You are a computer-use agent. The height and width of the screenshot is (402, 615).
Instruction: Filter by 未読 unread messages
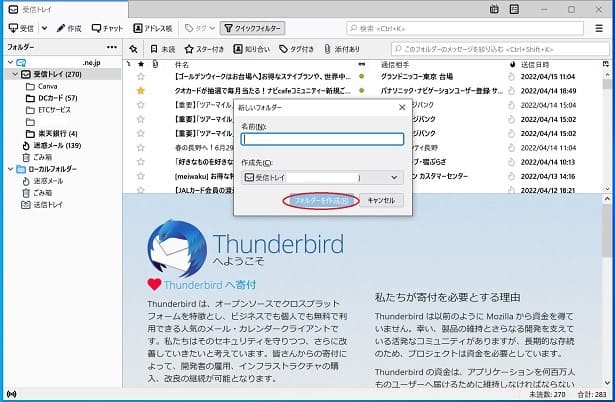coord(162,49)
